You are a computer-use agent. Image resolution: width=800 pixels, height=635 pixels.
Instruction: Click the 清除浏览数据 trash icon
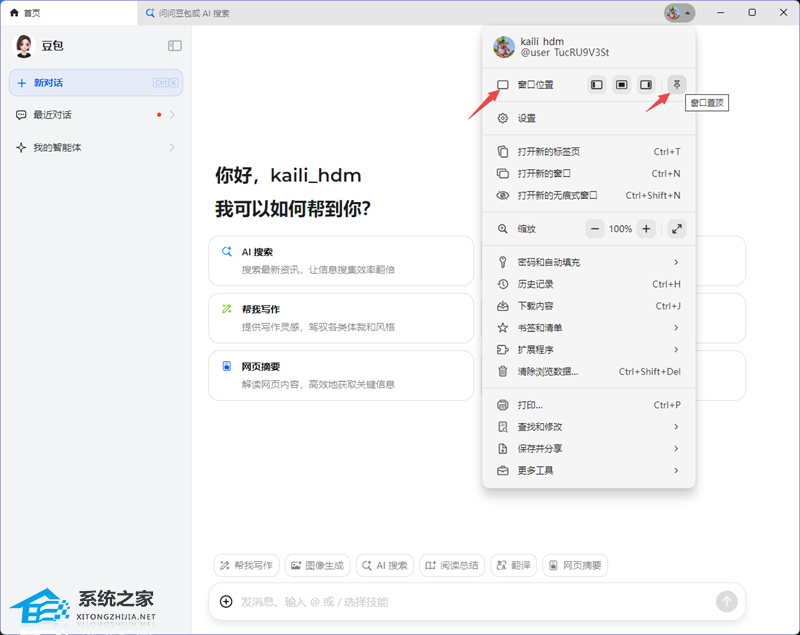click(503, 371)
